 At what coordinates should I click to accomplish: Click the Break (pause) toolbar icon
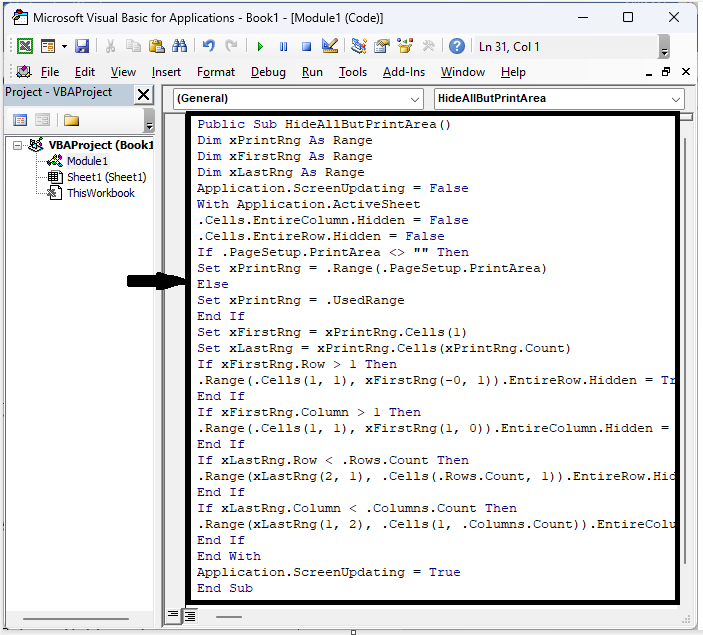coord(284,46)
